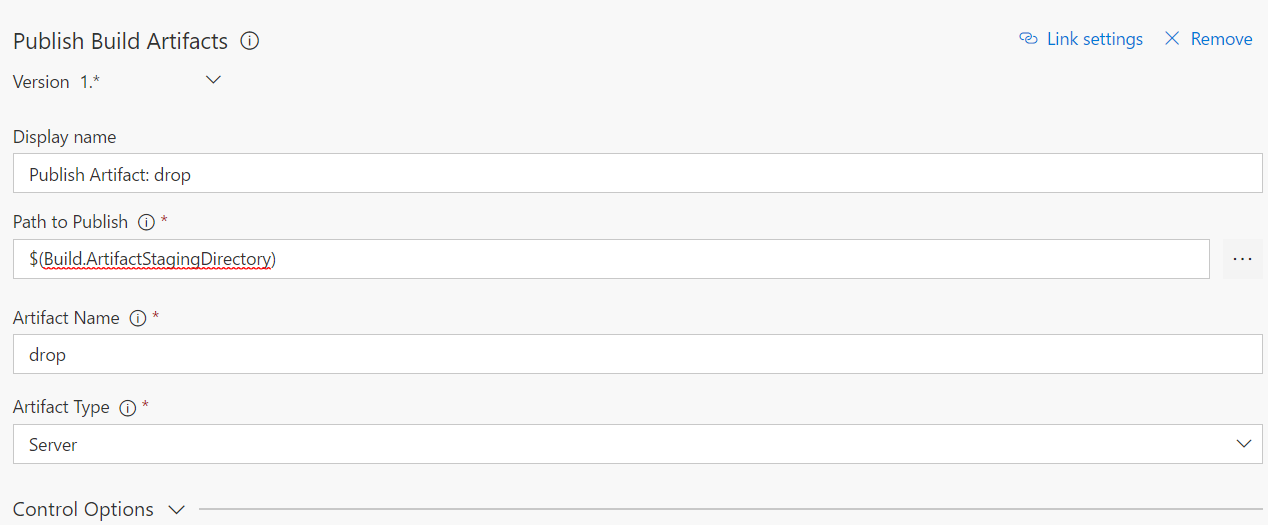
Task: Click the Control Options heading text
Action: click(83, 509)
